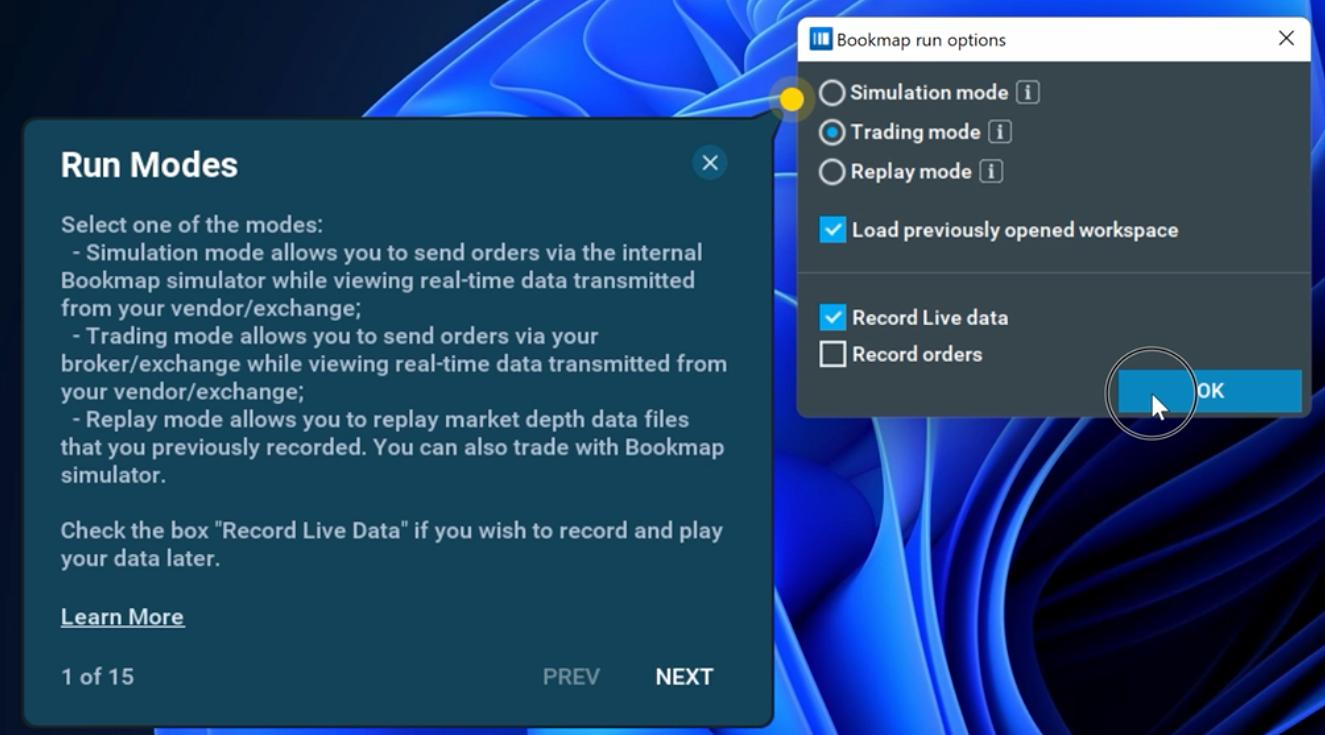The width and height of the screenshot is (1325, 735).
Task: Go to NEXT tutorial step
Action: (x=684, y=677)
